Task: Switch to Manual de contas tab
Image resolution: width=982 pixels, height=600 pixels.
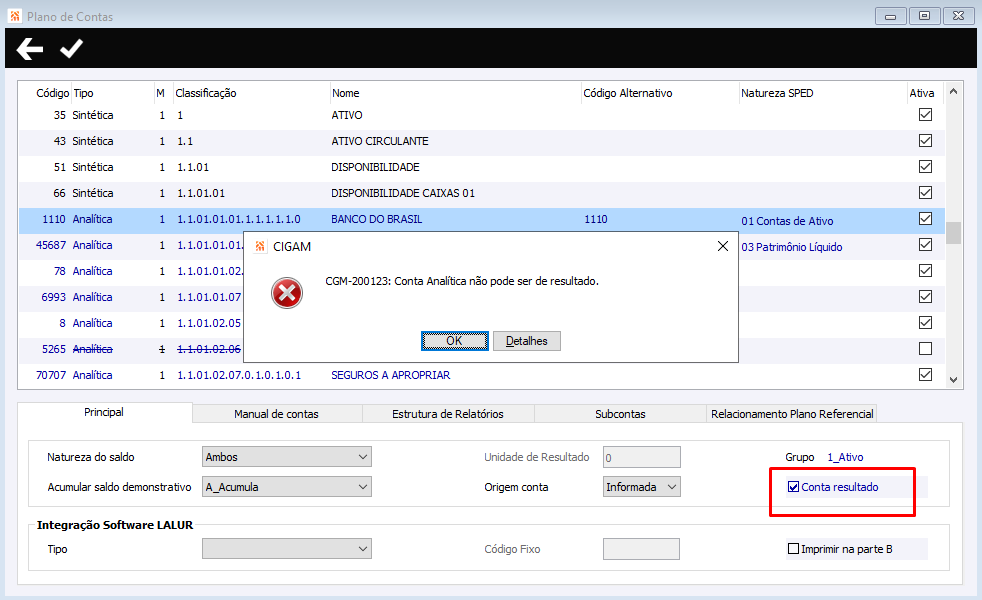Action: pos(276,414)
